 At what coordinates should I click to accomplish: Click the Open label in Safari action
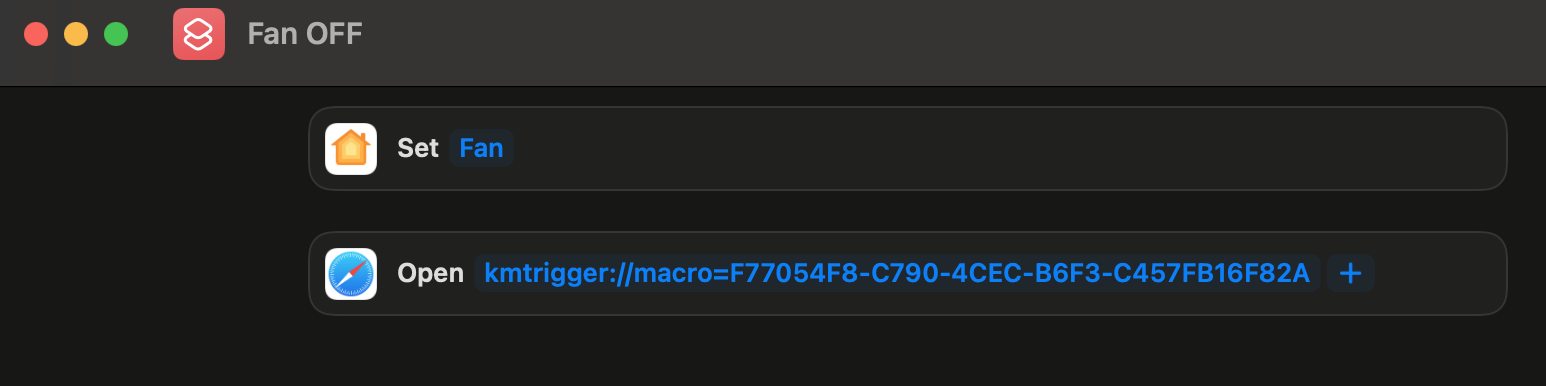coord(430,273)
